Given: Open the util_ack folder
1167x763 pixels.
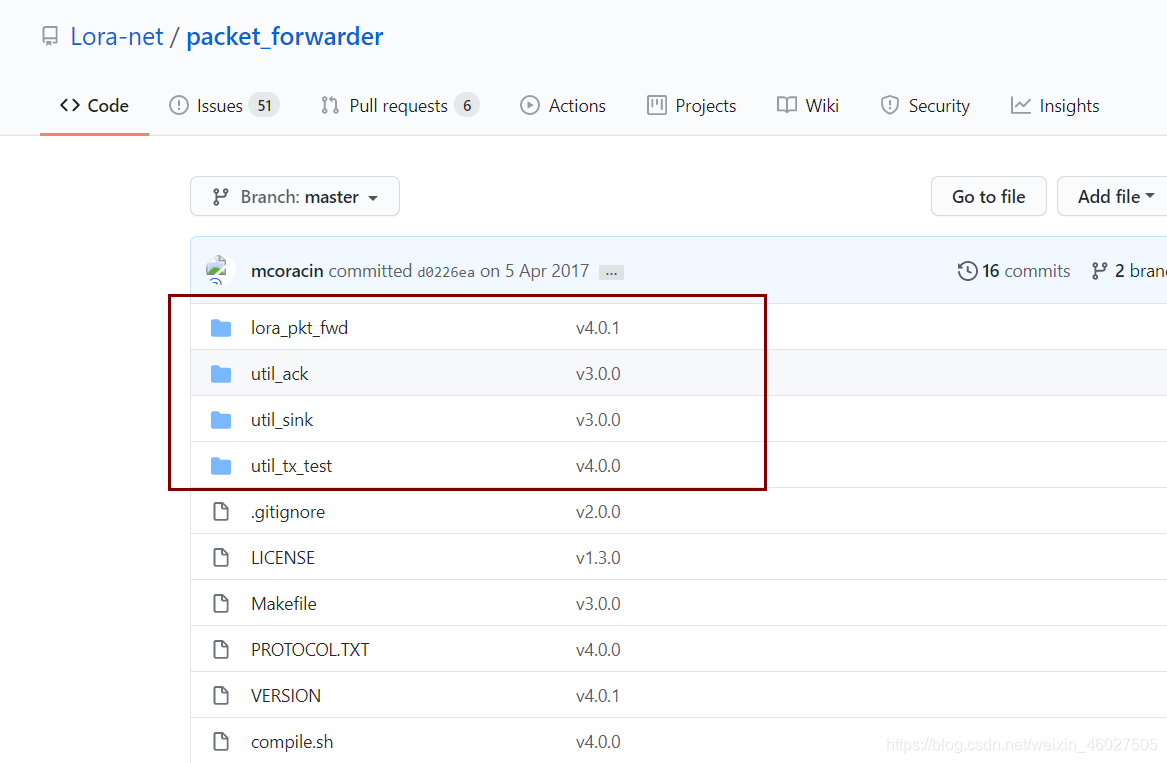Looking at the screenshot, I should pos(279,374).
